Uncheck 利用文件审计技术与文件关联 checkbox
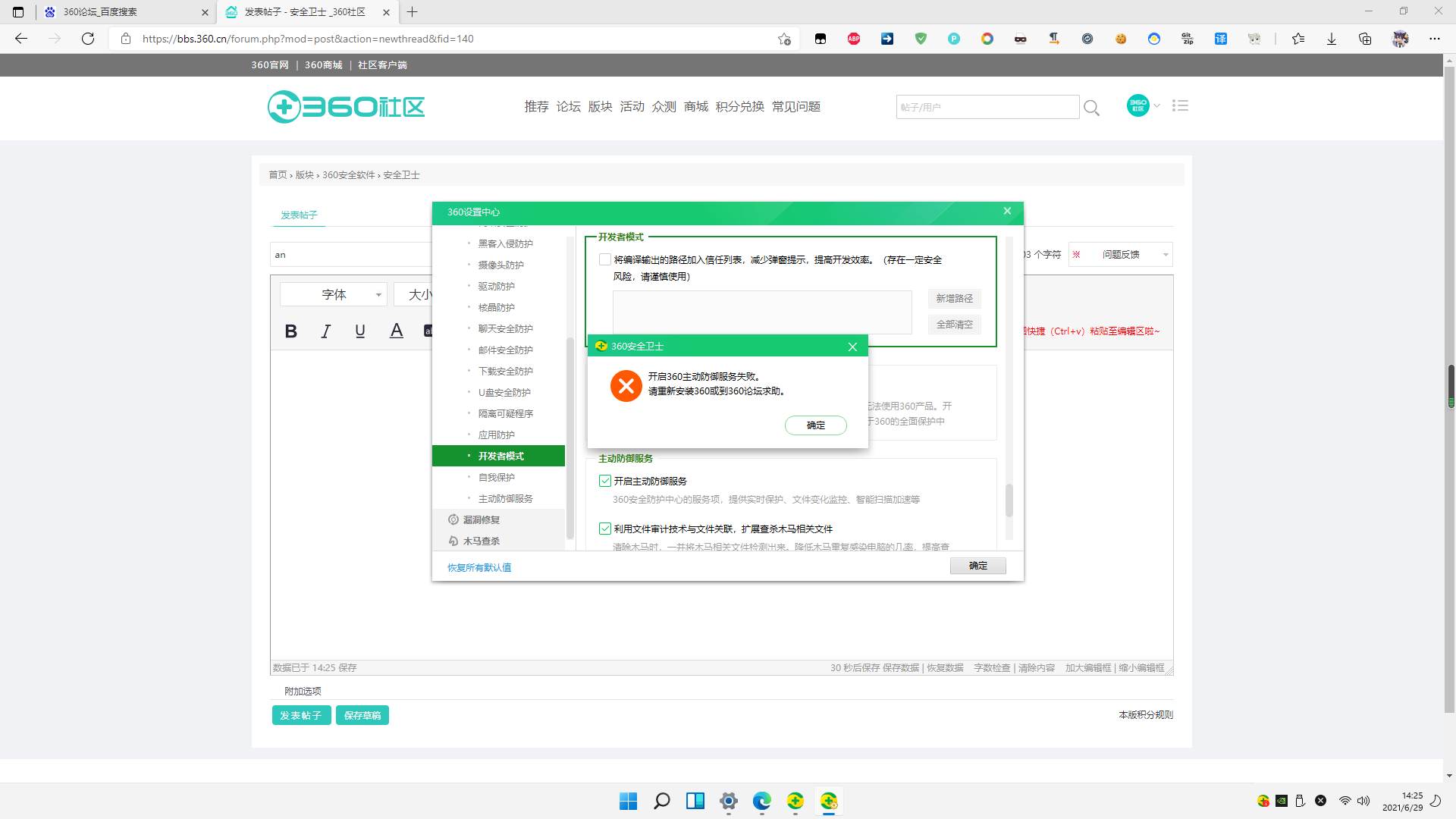 coord(605,529)
